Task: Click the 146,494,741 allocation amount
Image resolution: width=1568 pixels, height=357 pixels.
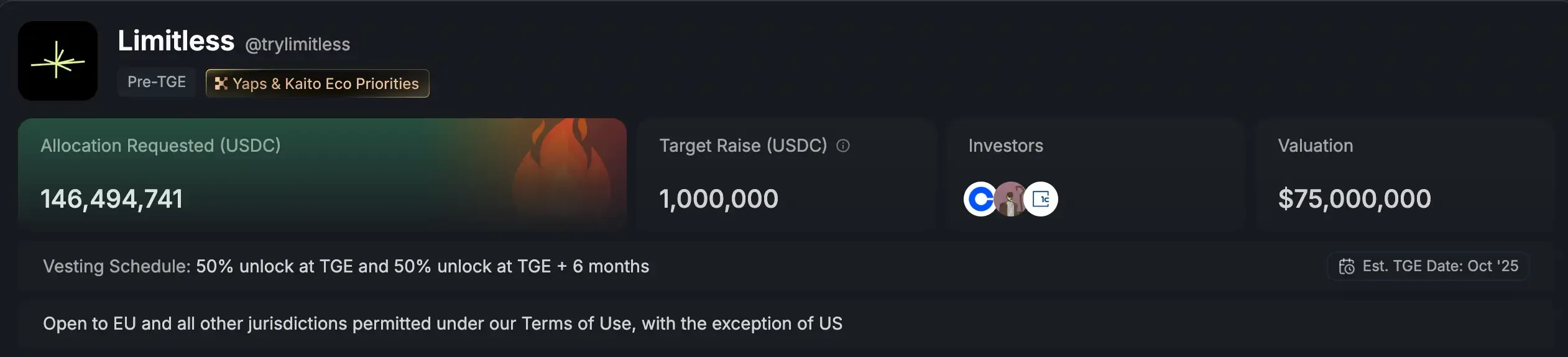Action: [112, 199]
